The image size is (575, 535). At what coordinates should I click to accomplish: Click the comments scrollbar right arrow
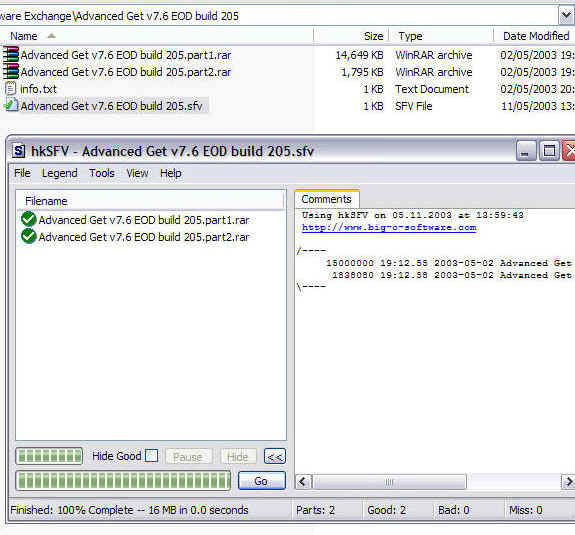568,481
